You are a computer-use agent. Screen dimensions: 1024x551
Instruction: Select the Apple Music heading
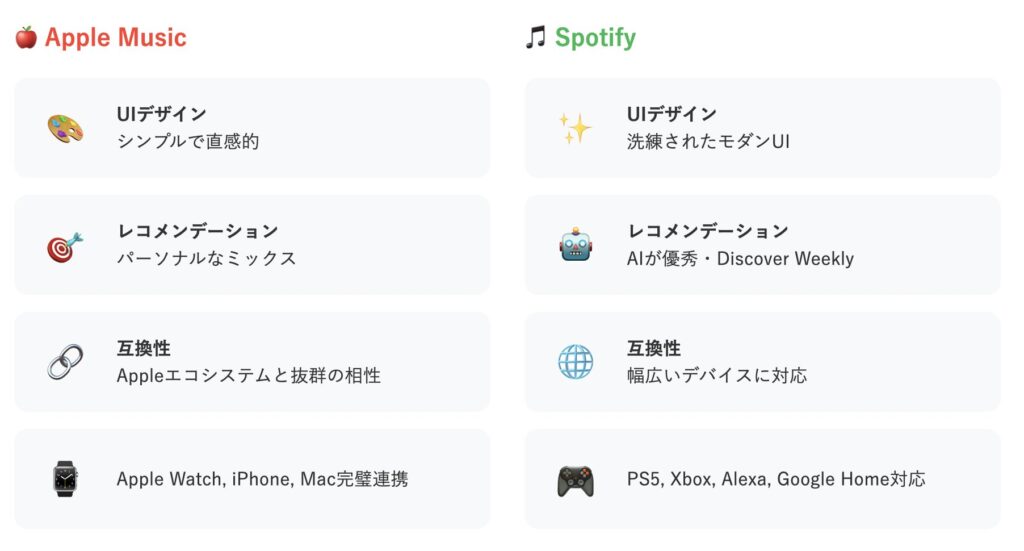(x=116, y=37)
